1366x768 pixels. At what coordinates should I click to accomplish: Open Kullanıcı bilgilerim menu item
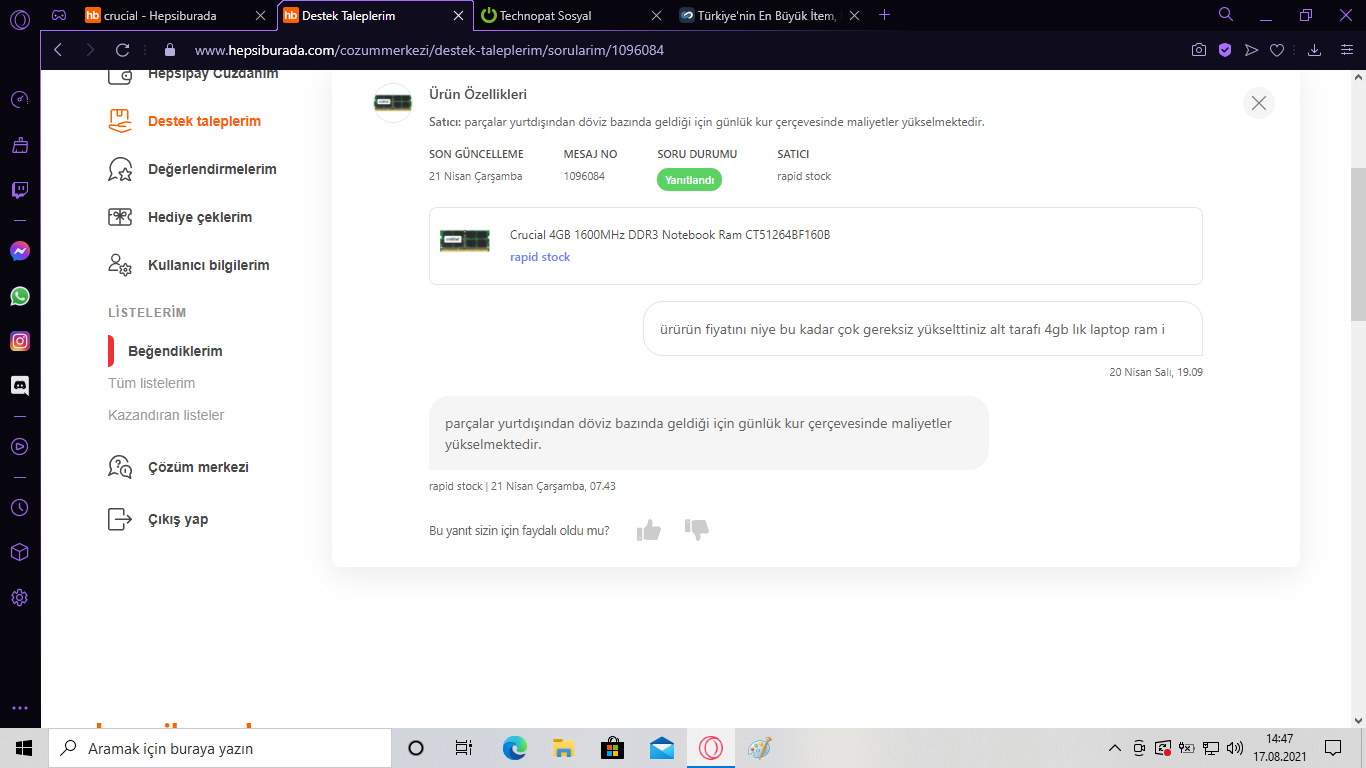[x=189, y=265]
